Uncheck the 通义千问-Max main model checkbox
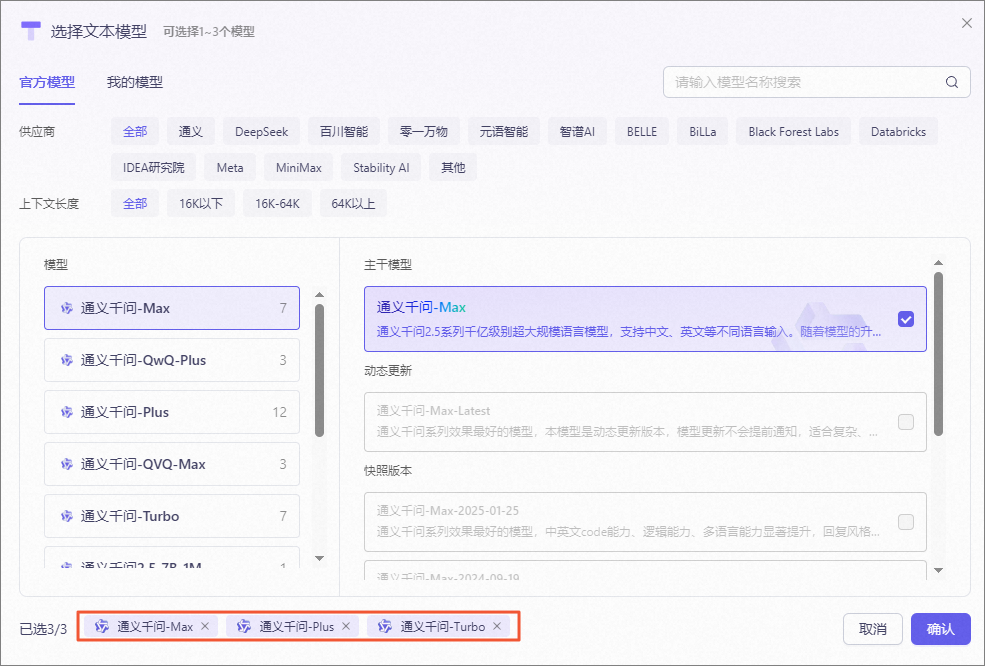The image size is (985, 666). (x=906, y=319)
